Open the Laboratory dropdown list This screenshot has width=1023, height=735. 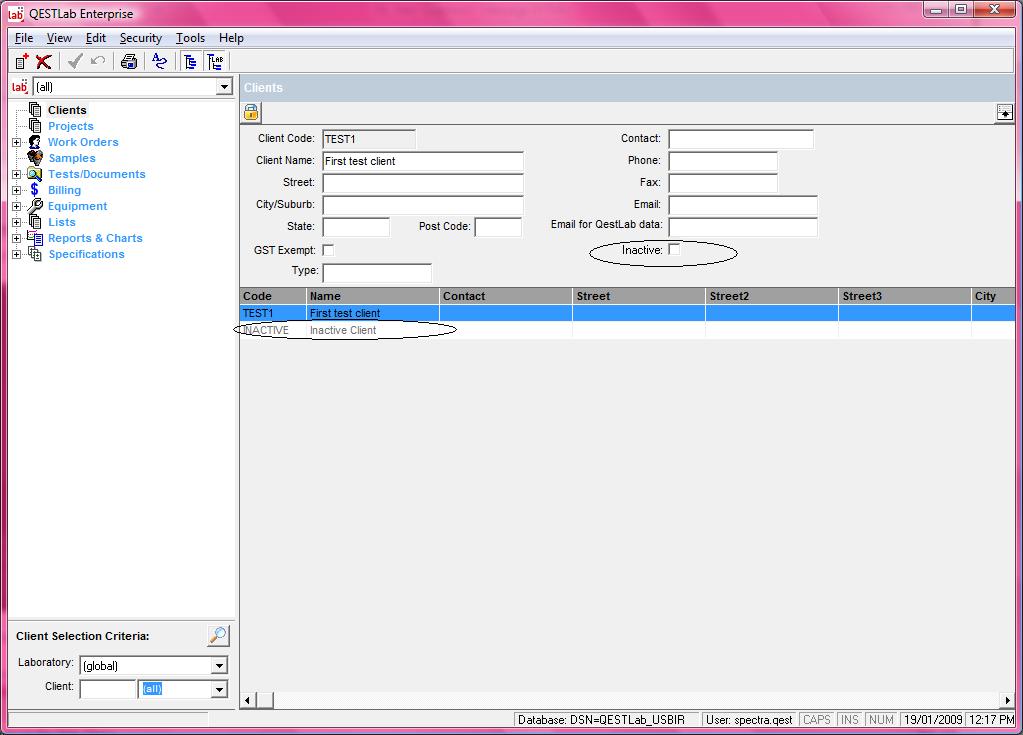(219, 666)
